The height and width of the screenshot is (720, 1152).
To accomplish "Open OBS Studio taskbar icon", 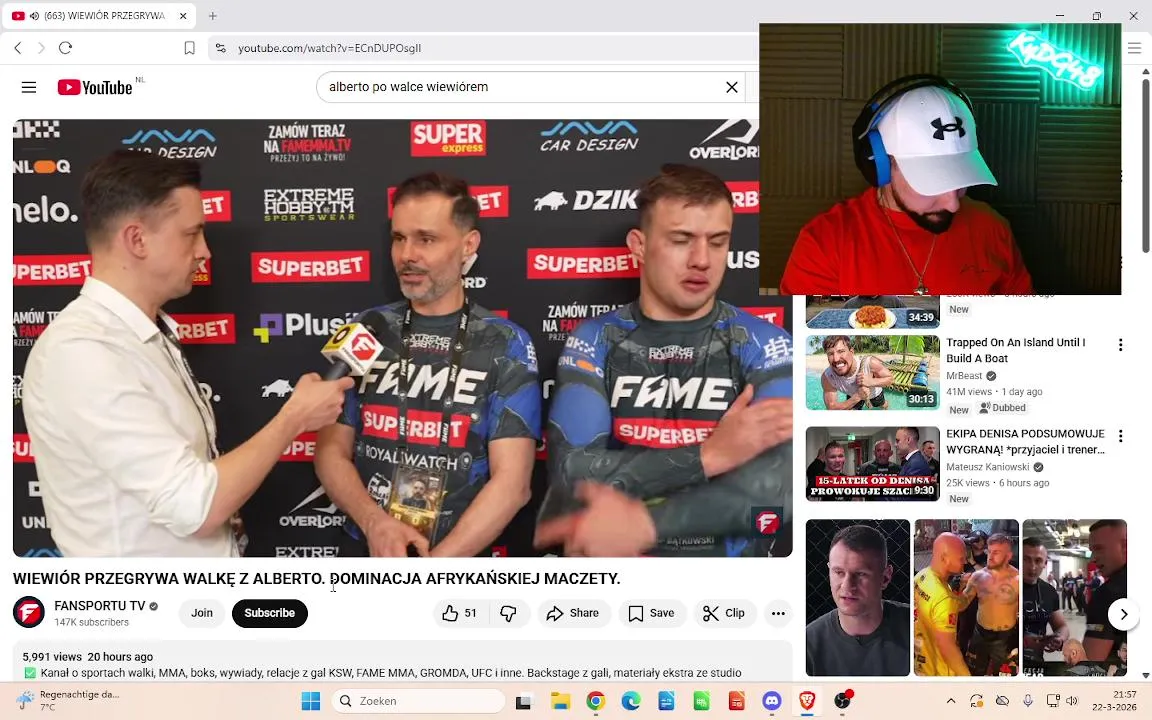I will pos(843,702).
